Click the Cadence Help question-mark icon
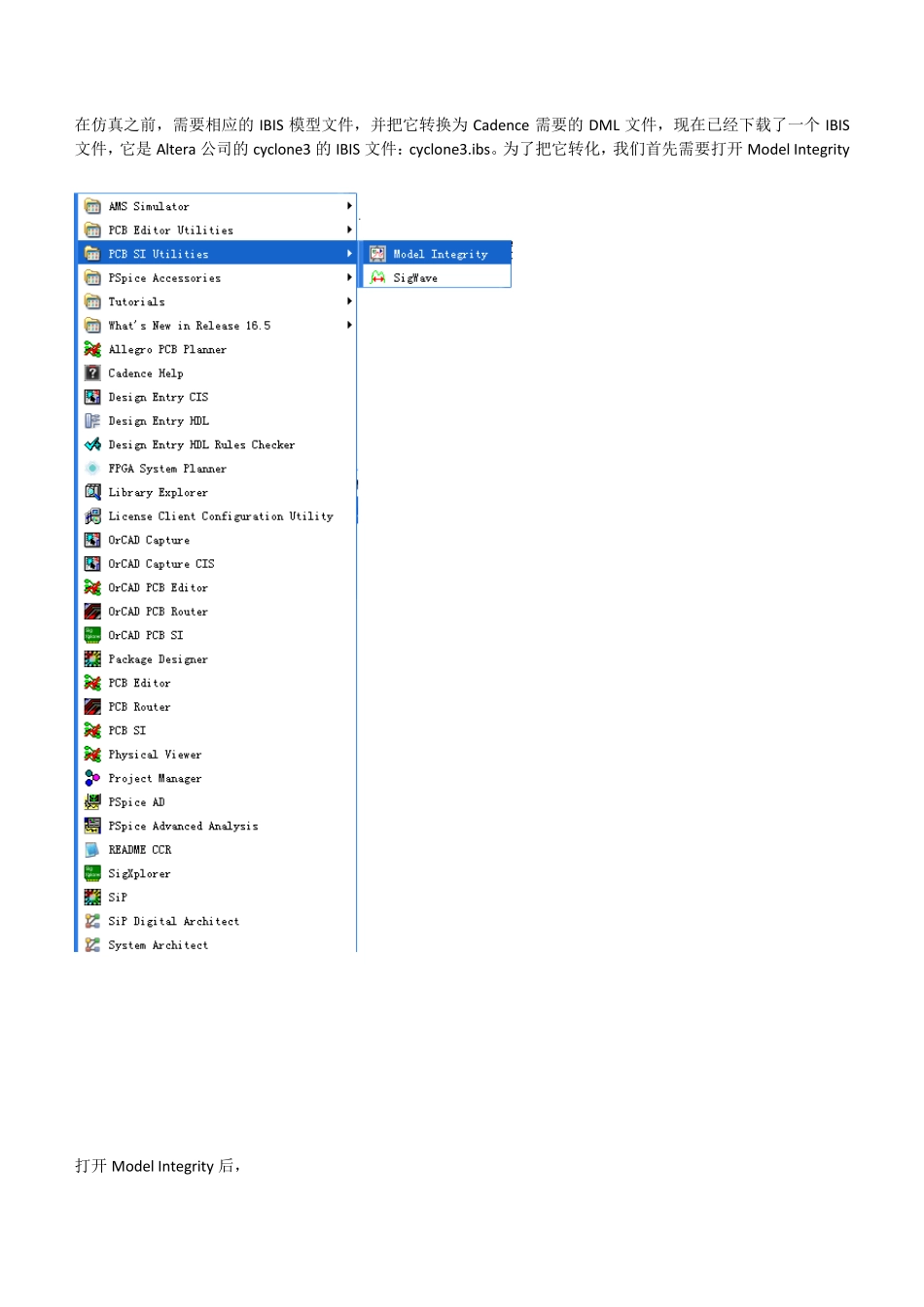 [92, 373]
